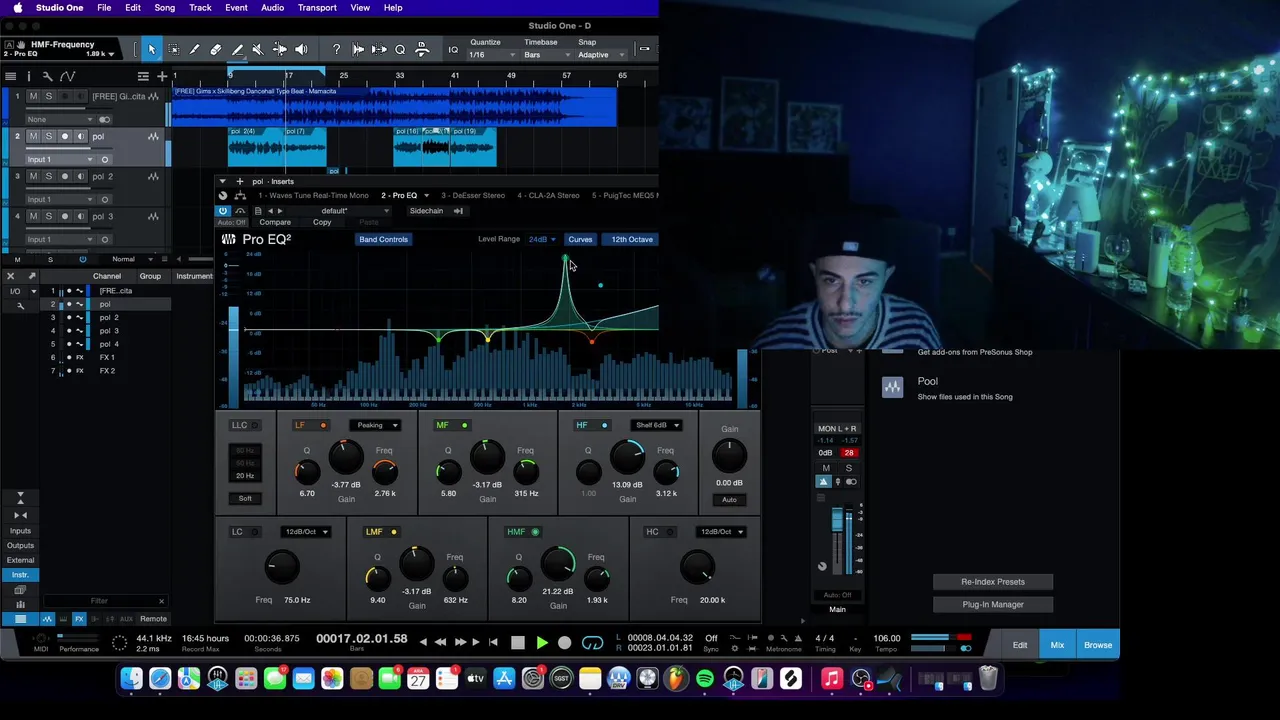The width and height of the screenshot is (1280, 720).
Task: Toggle the LMF band enable
Action: coord(394,532)
